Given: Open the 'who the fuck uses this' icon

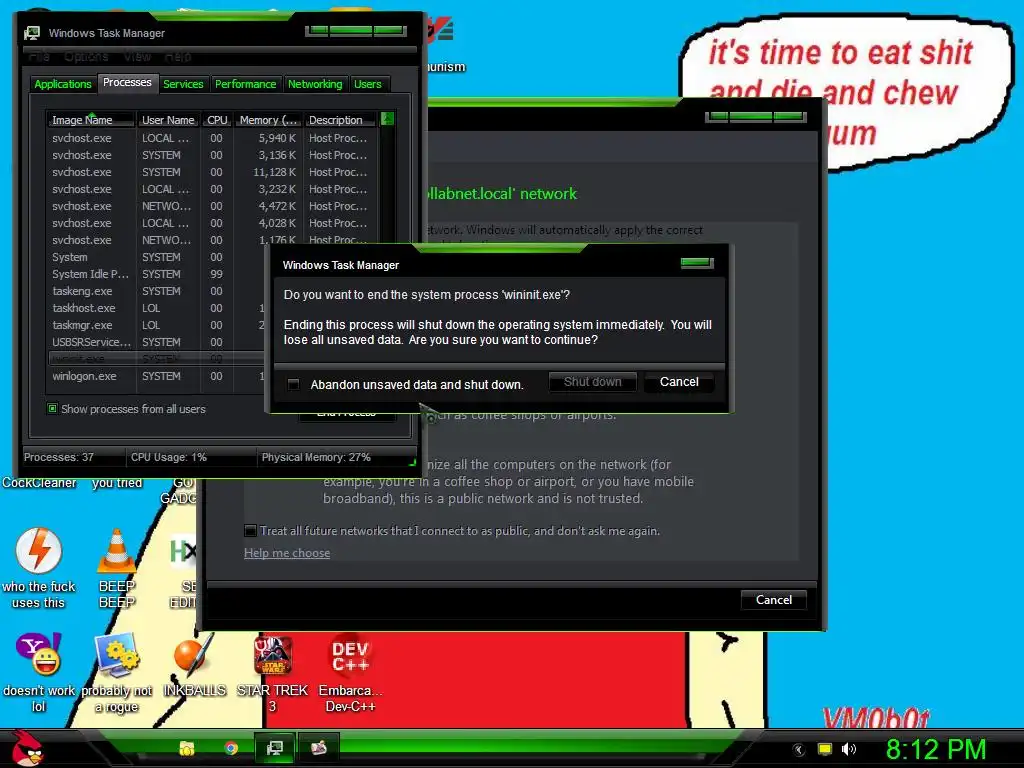Looking at the screenshot, I should 39,568.
